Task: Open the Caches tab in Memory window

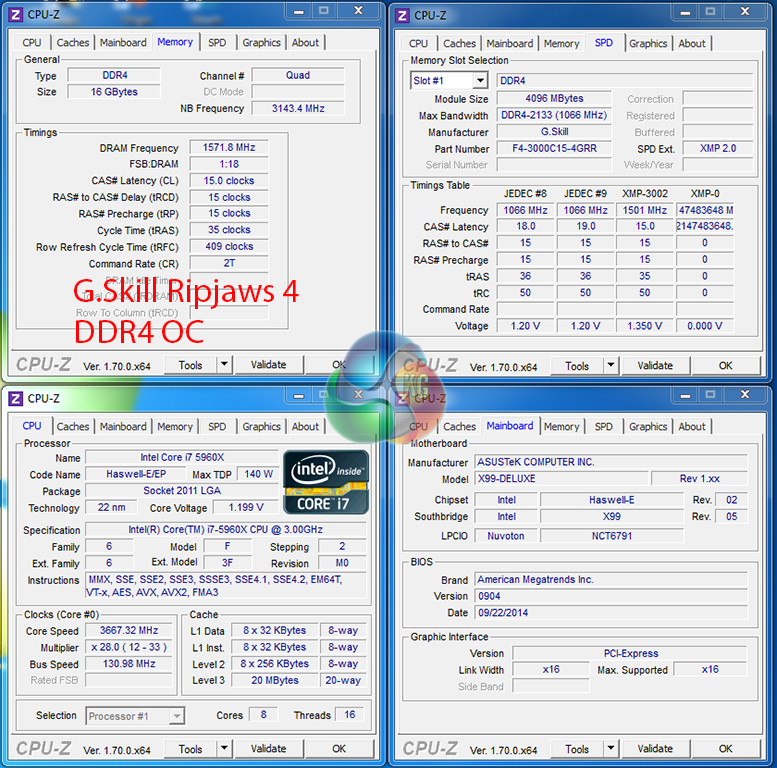Action: 72,43
